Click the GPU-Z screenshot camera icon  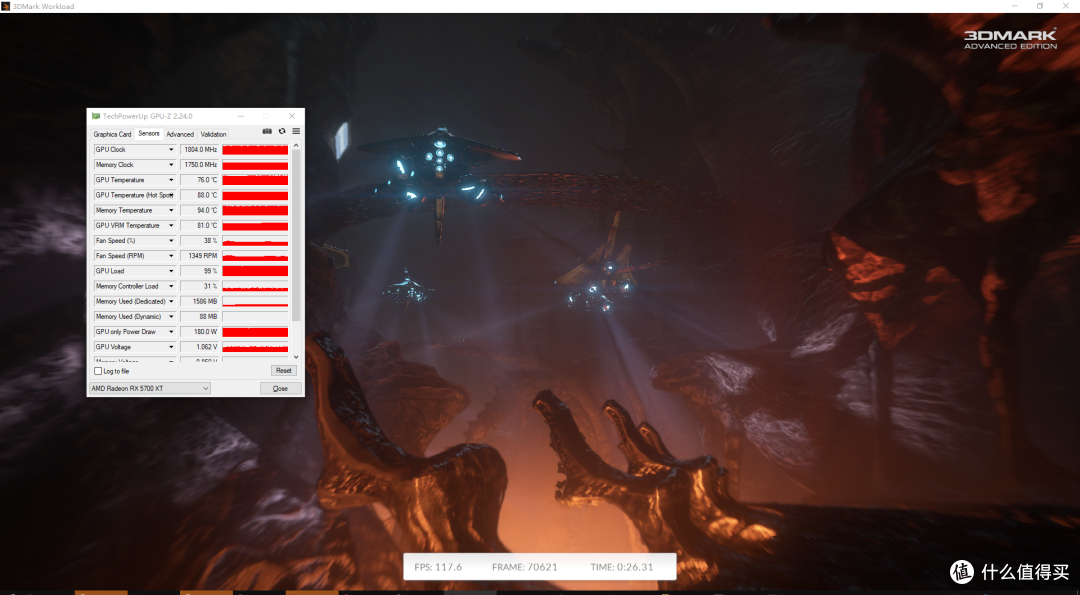[267, 132]
